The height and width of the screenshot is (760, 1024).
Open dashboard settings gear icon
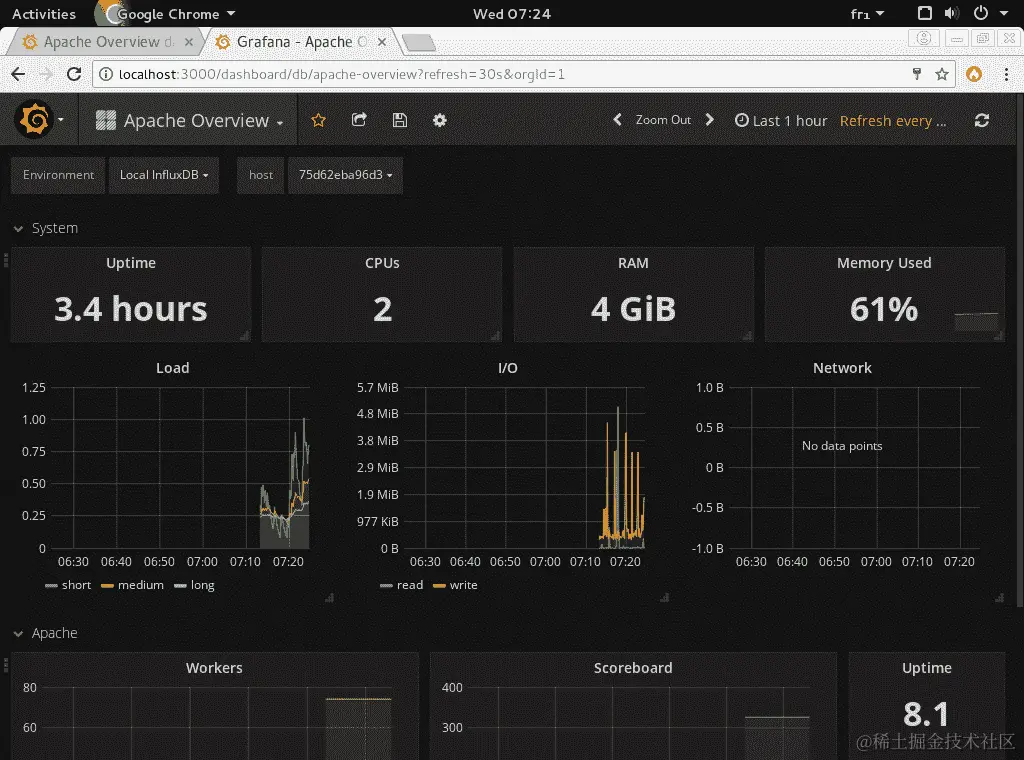[440, 120]
